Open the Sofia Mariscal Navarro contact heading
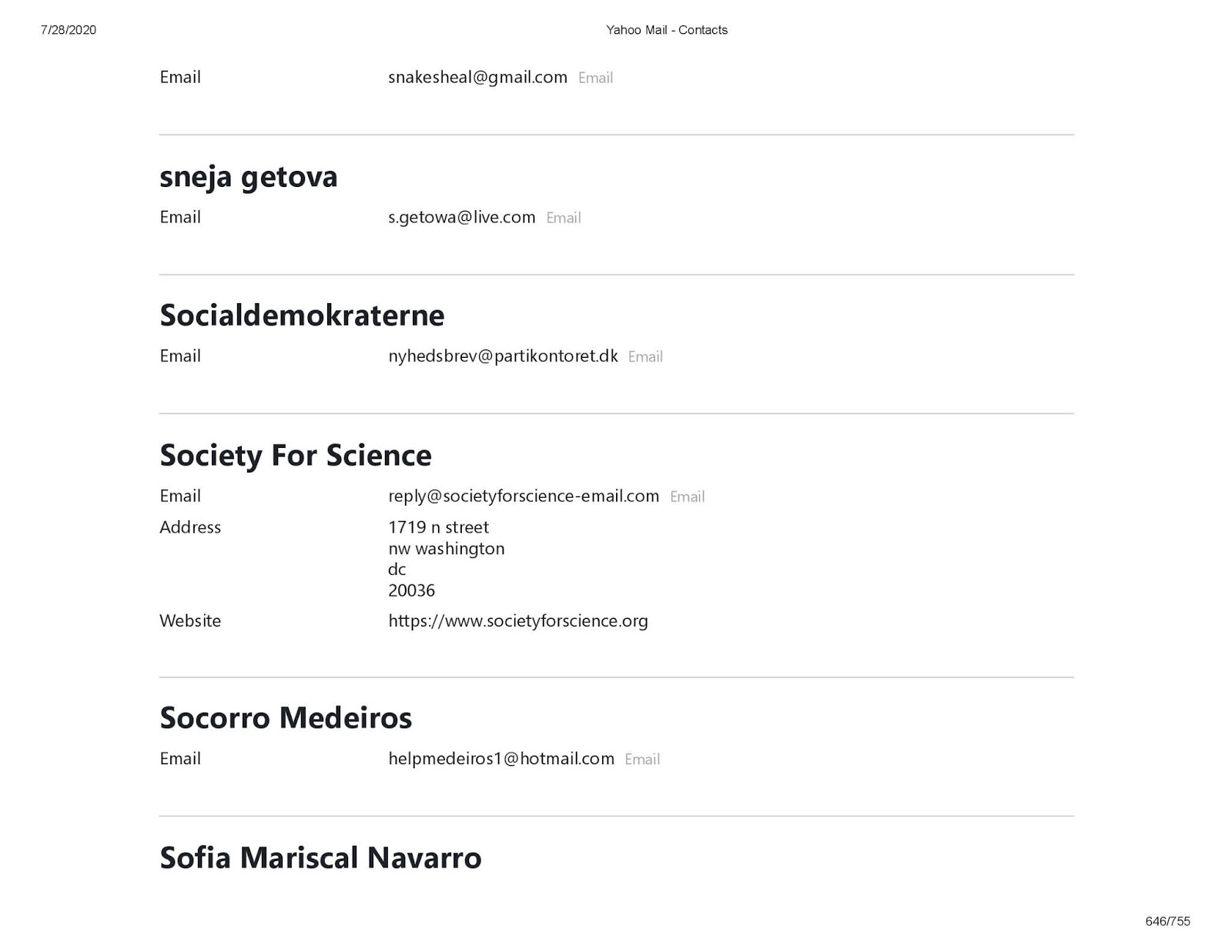 pyautogui.click(x=320, y=857)
